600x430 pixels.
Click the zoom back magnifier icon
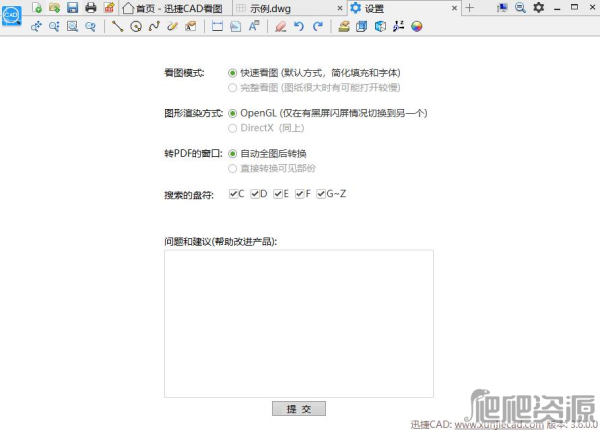[x=90, y=26]
